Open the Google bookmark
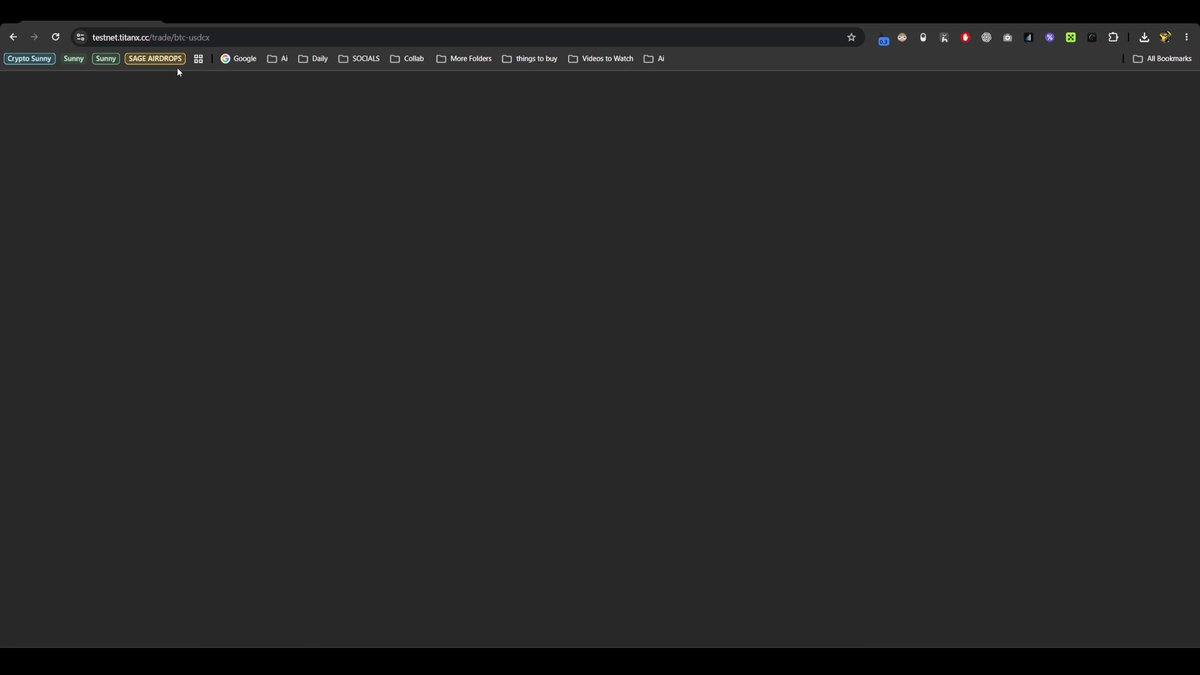Screen dimensions: 1200x675 (239, 59)
